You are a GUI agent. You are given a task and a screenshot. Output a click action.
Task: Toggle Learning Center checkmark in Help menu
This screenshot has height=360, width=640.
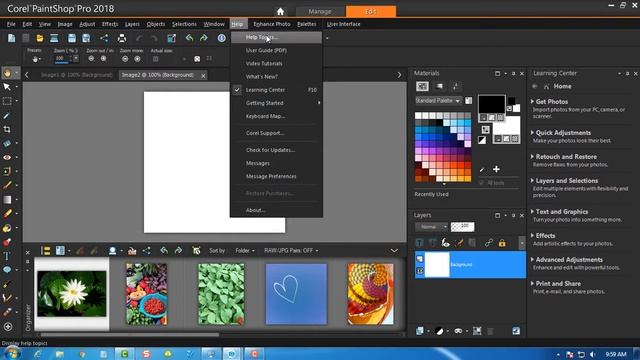237,90
